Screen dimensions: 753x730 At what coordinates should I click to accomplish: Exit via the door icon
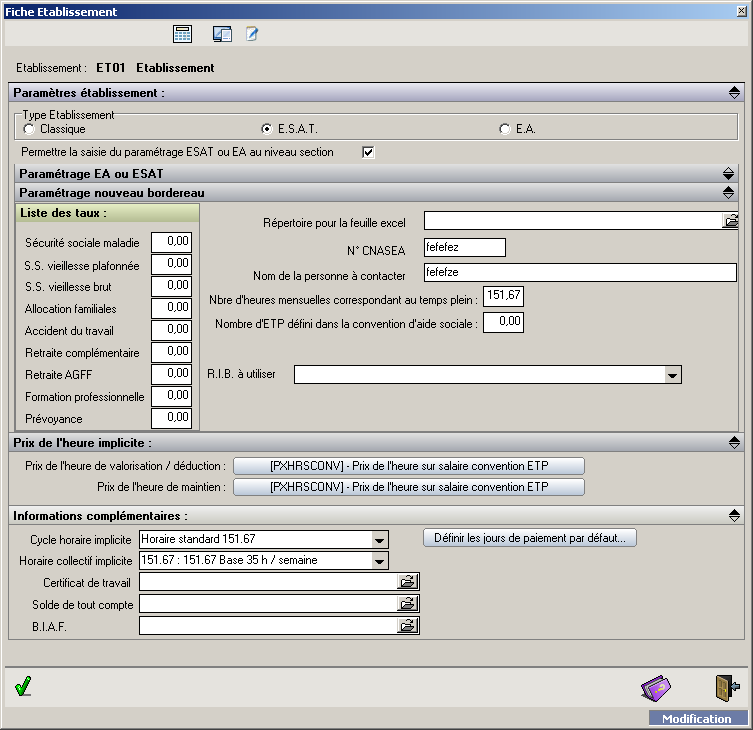tap(726, 688)
